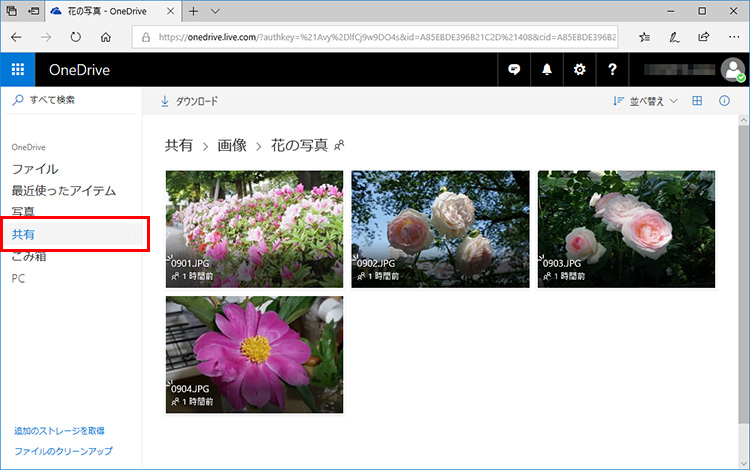750x470 pixels.
Task: Click the help question mark icon
Action: pos(612,69)
